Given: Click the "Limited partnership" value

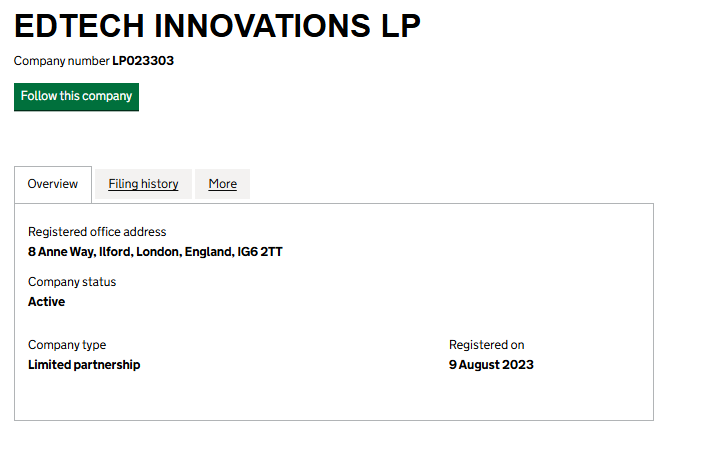Looking at the screenshot, I should pyautogui.click(x=84, y=365).
